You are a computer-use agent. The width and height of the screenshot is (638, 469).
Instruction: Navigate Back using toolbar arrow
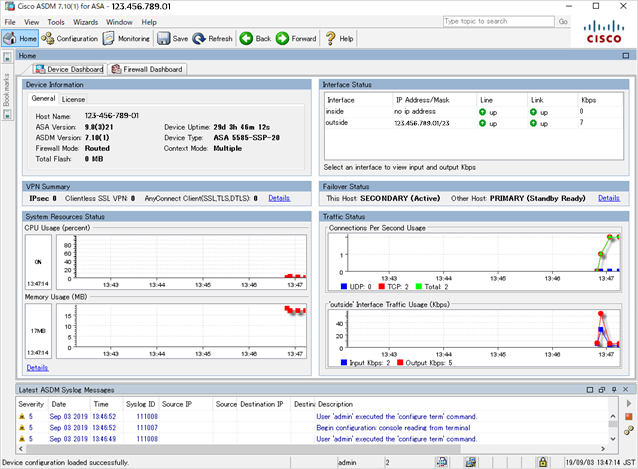pos(255,38)
